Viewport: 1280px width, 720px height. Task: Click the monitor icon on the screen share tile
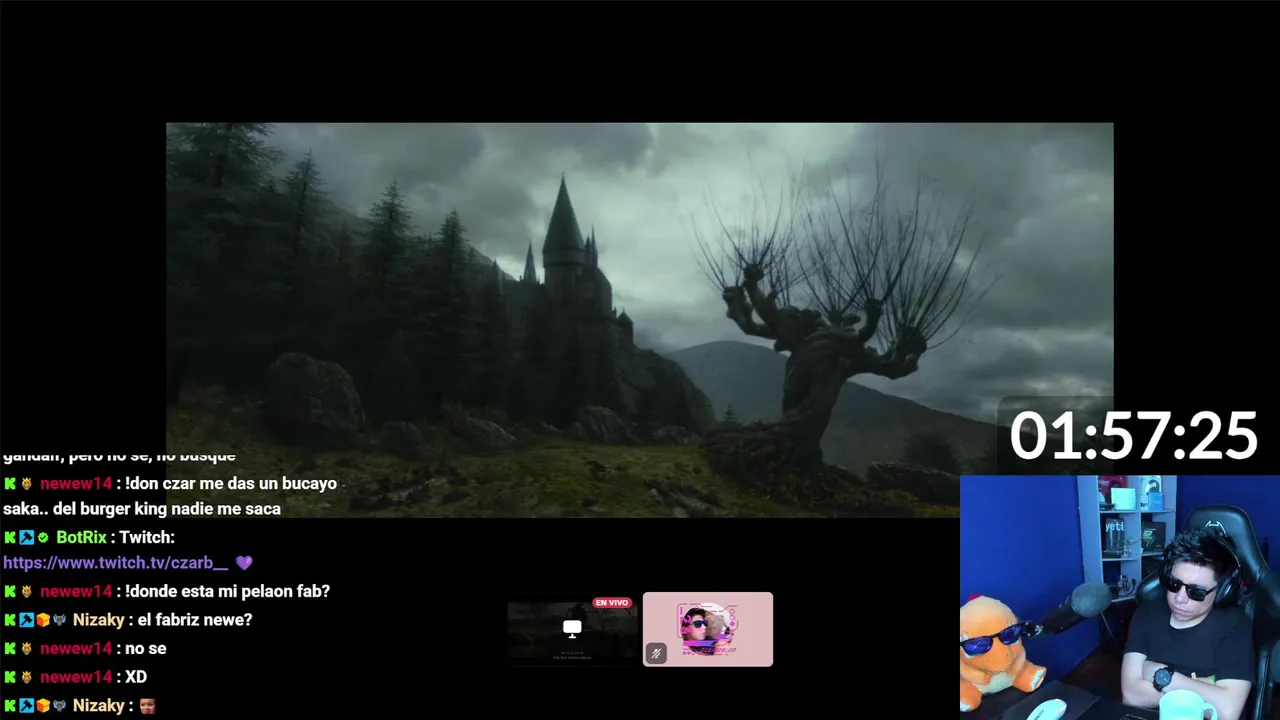click(x=572, y=628)
